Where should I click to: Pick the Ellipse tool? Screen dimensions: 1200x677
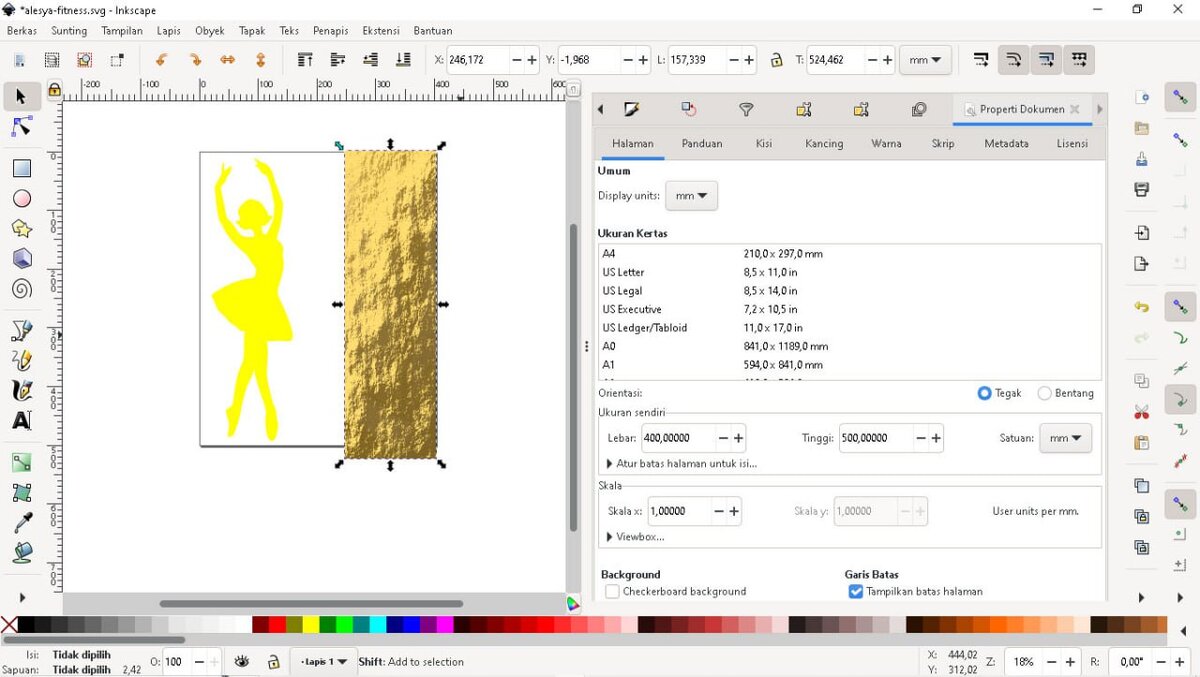[21, 198]
